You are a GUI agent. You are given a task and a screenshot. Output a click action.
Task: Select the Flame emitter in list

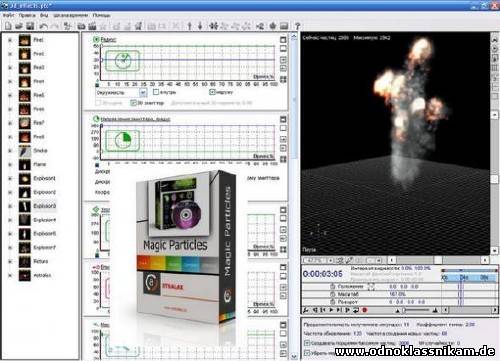click(x=39, y=164)
